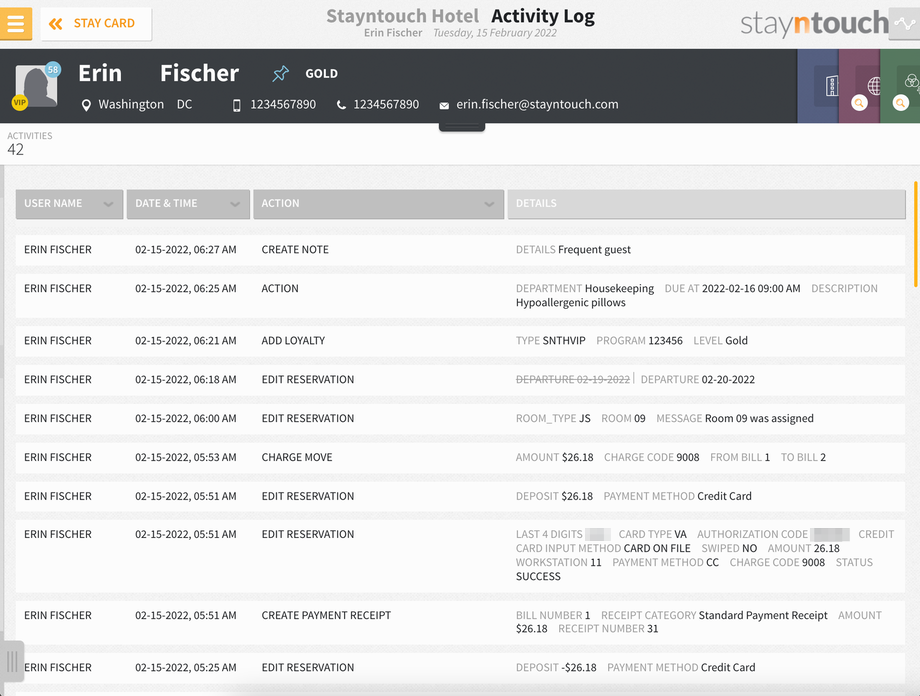920x696 pixels.
Task: Click DEPOSIT -$26.18 detail
Action: click(x=556, y=668)
